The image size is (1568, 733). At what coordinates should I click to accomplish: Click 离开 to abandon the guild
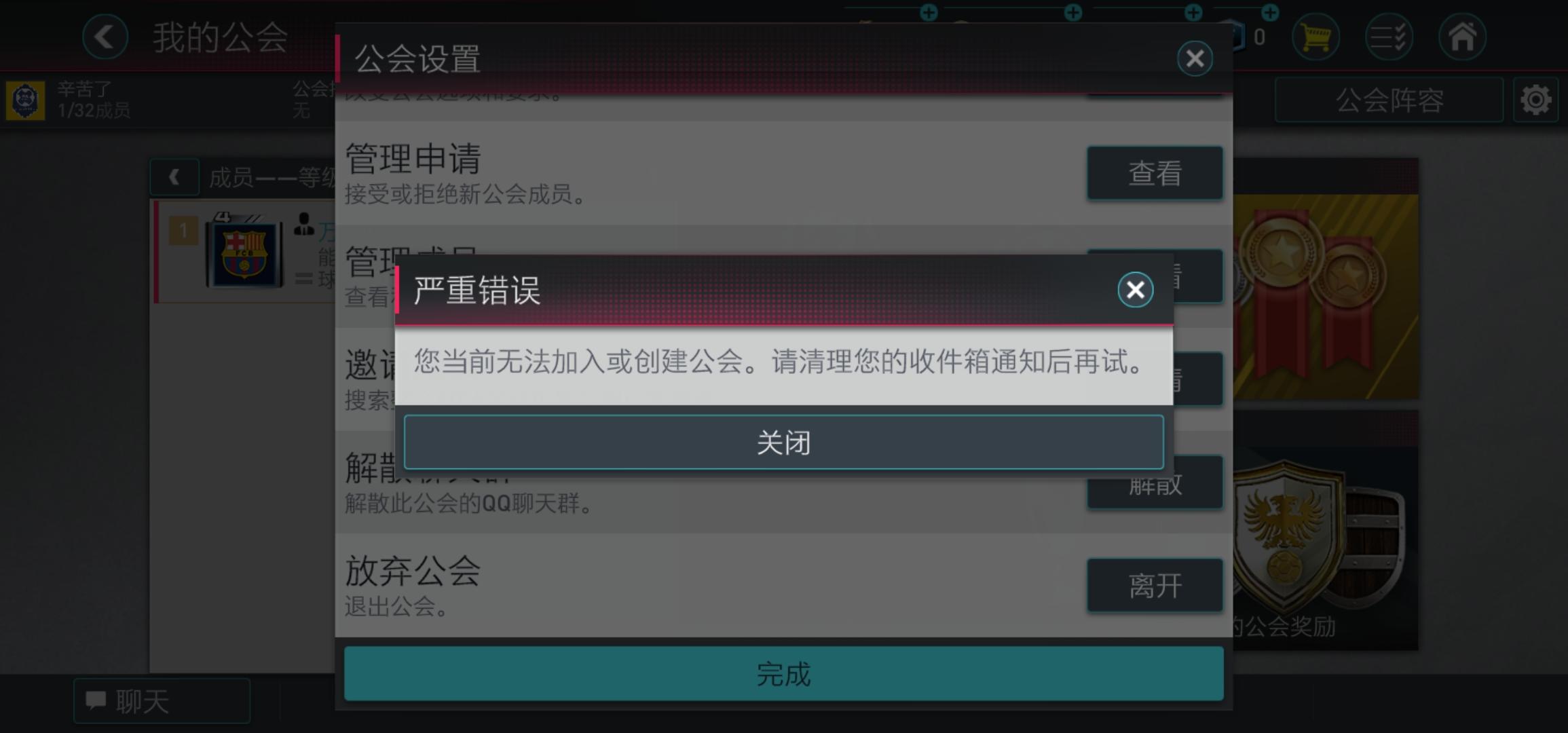pyautogui.click(x=1155, y=585)
